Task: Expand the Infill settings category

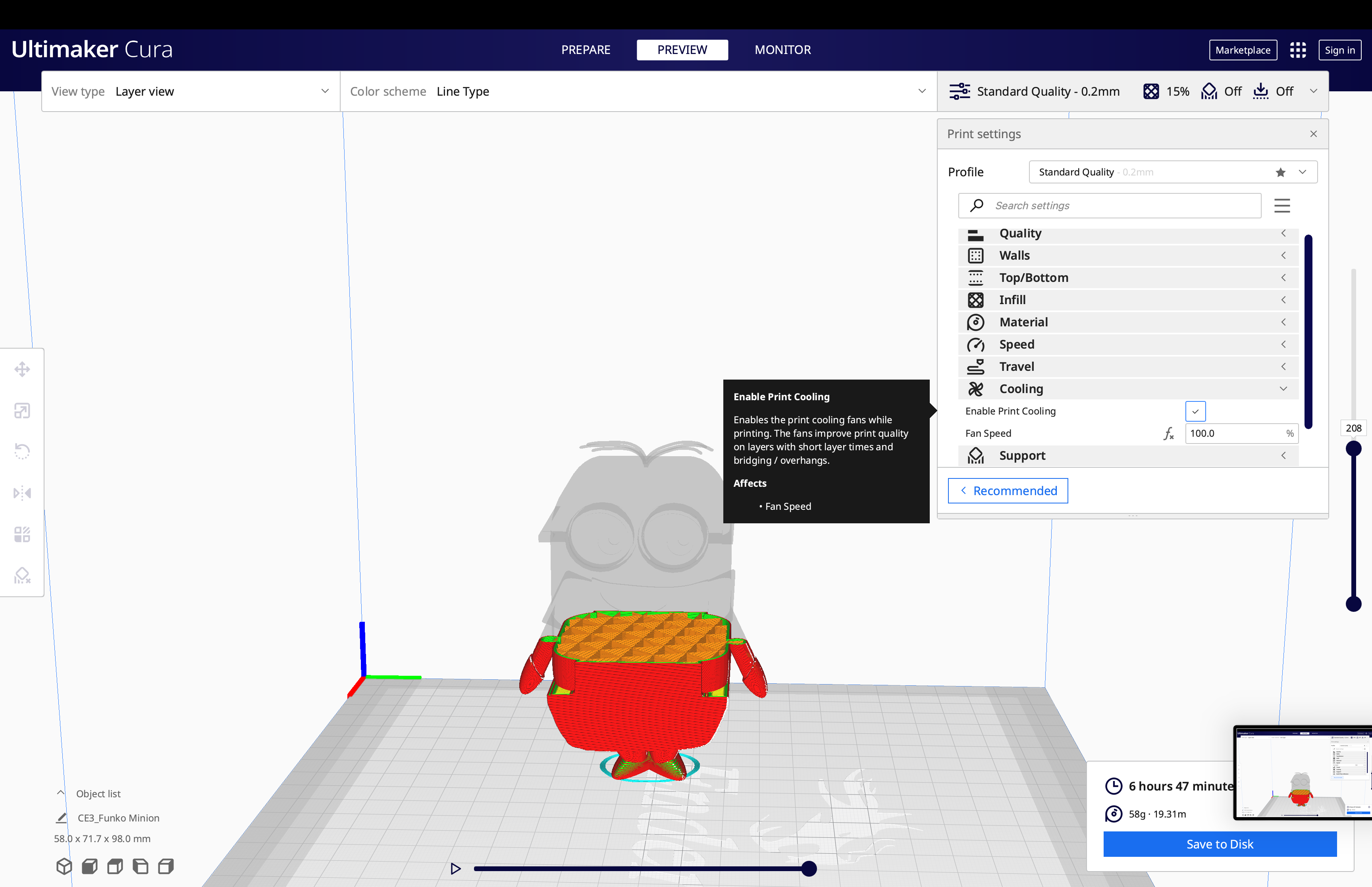Action: pos(1128,299)
